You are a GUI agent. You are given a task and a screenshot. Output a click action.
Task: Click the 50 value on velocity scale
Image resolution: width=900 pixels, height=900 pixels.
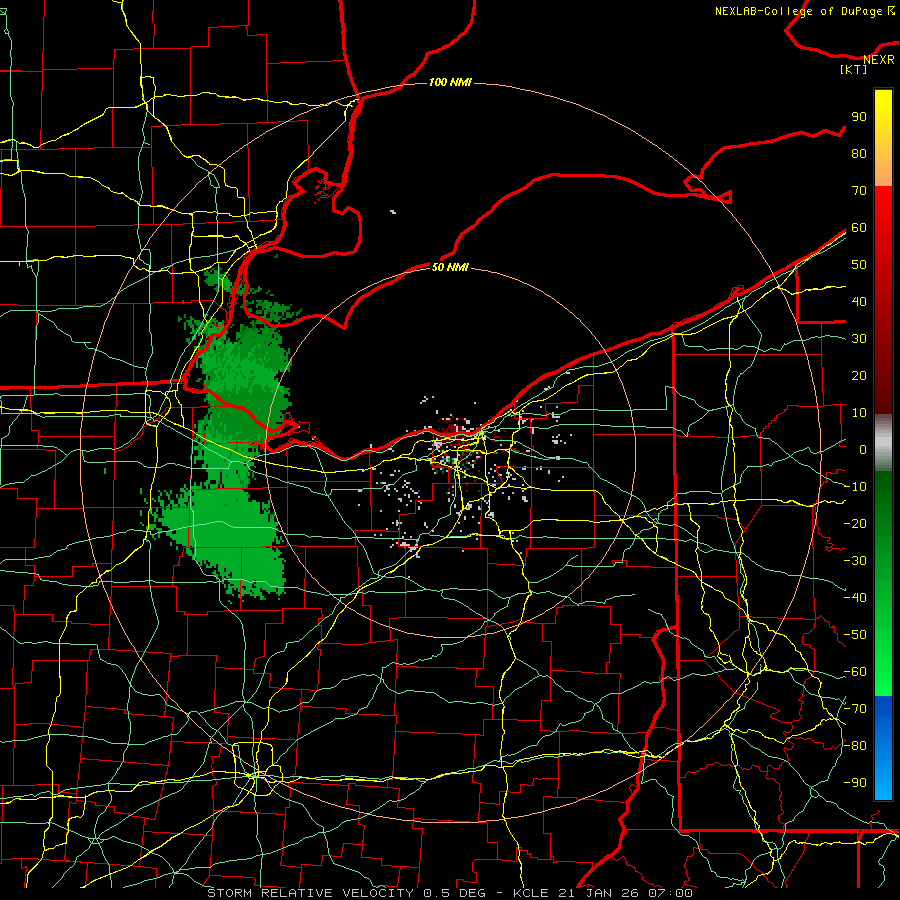[x=859, y=265]
